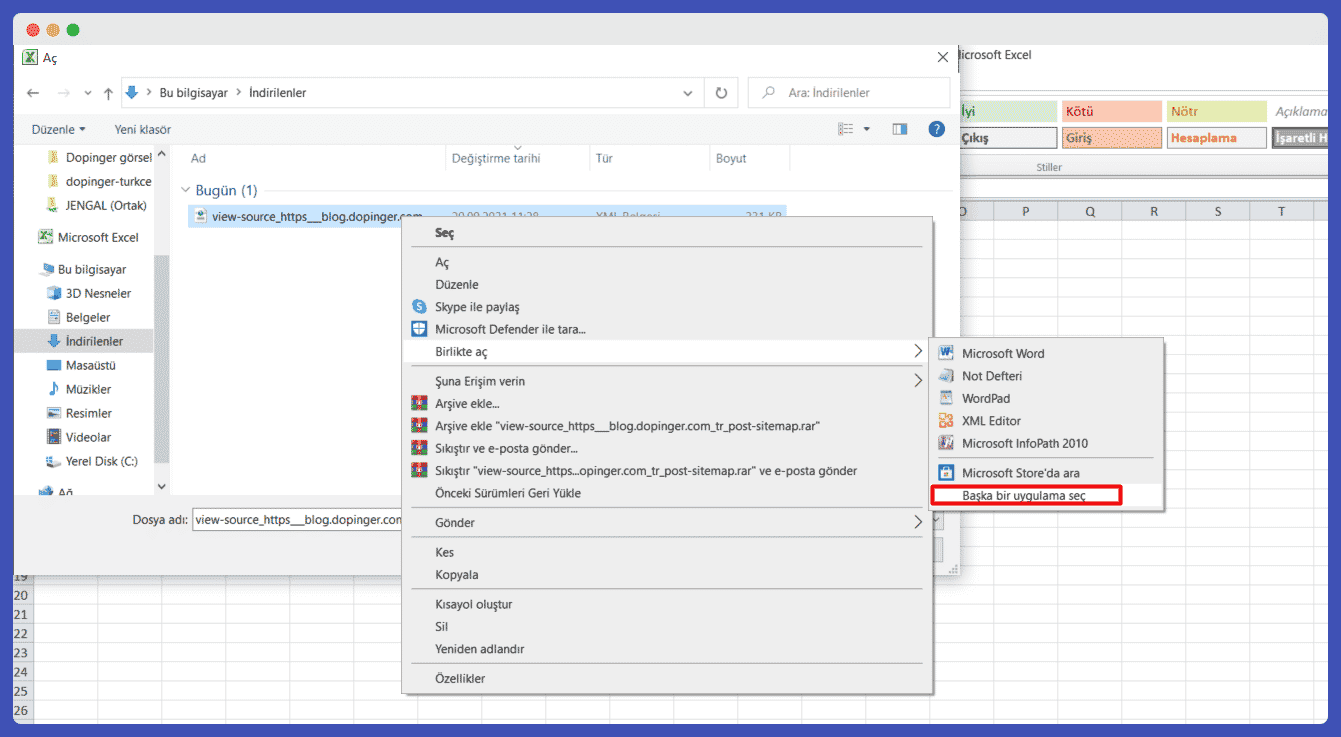Click Önceki Sürümleri Geri Yükle
1341x737 pixels.
[x=667, y=493]
